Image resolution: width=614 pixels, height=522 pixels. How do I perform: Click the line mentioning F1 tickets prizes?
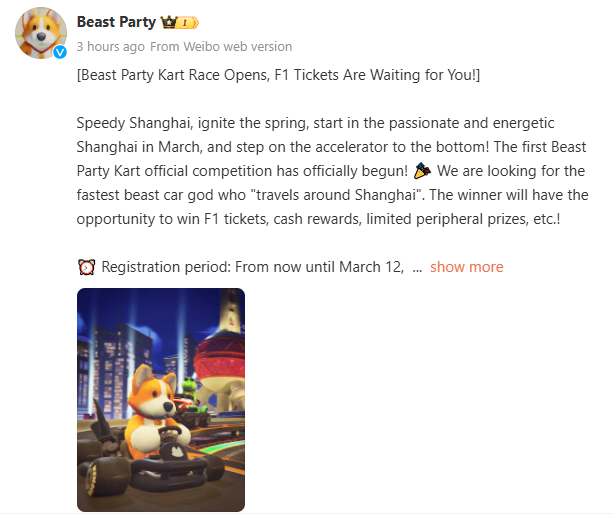point(320,219)
